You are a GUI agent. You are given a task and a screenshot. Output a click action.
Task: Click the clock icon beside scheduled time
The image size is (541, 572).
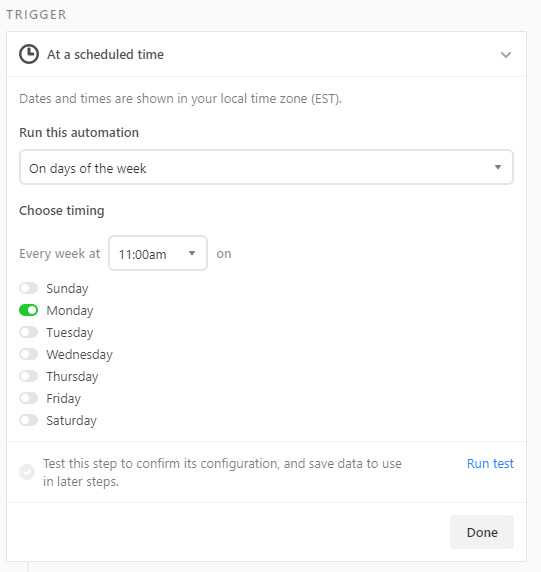[29, 54]
